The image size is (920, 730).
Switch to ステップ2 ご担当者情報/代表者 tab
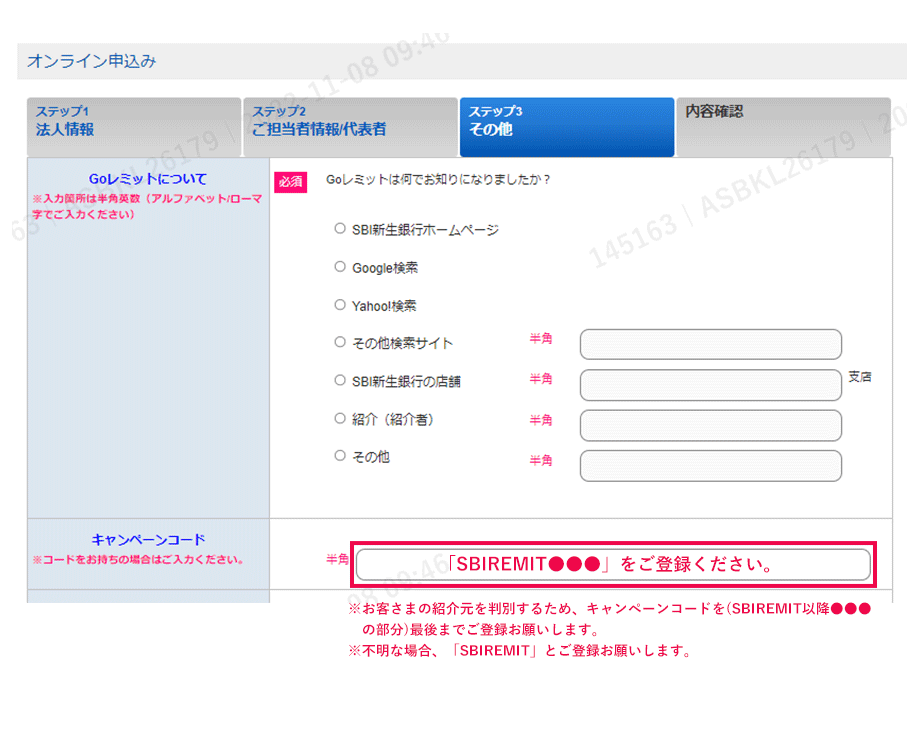[350, 127]
